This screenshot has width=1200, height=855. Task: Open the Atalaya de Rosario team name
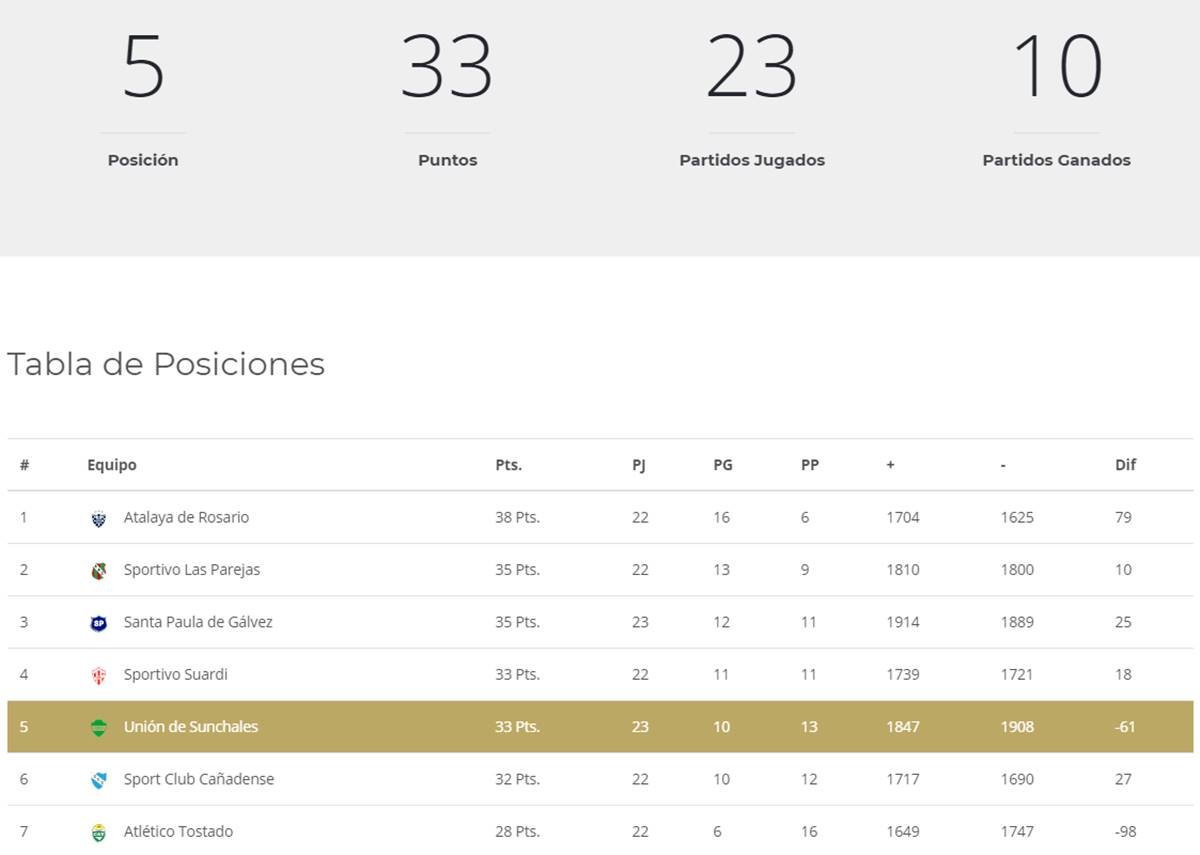click(x=186, y=517)
